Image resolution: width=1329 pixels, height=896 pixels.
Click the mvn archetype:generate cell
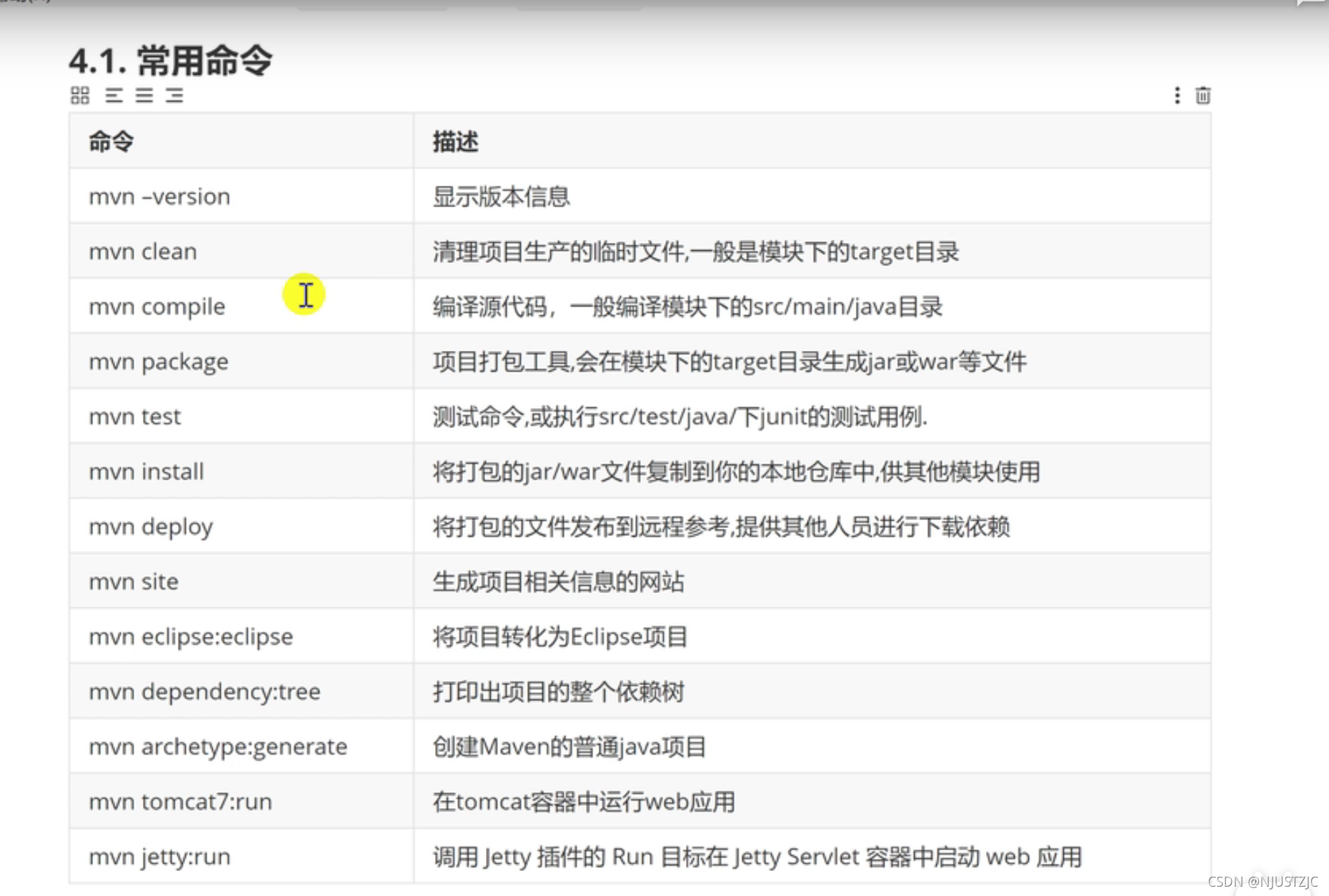(242, 746)
